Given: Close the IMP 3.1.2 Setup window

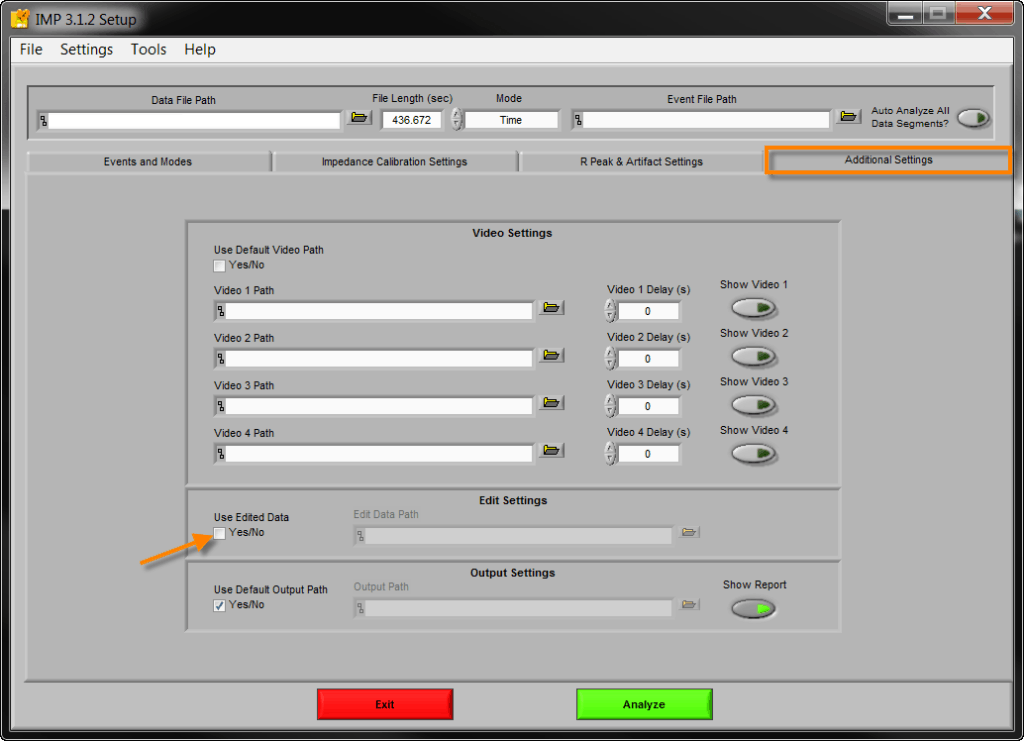Looking at the screenshot, I should [985, 13].
